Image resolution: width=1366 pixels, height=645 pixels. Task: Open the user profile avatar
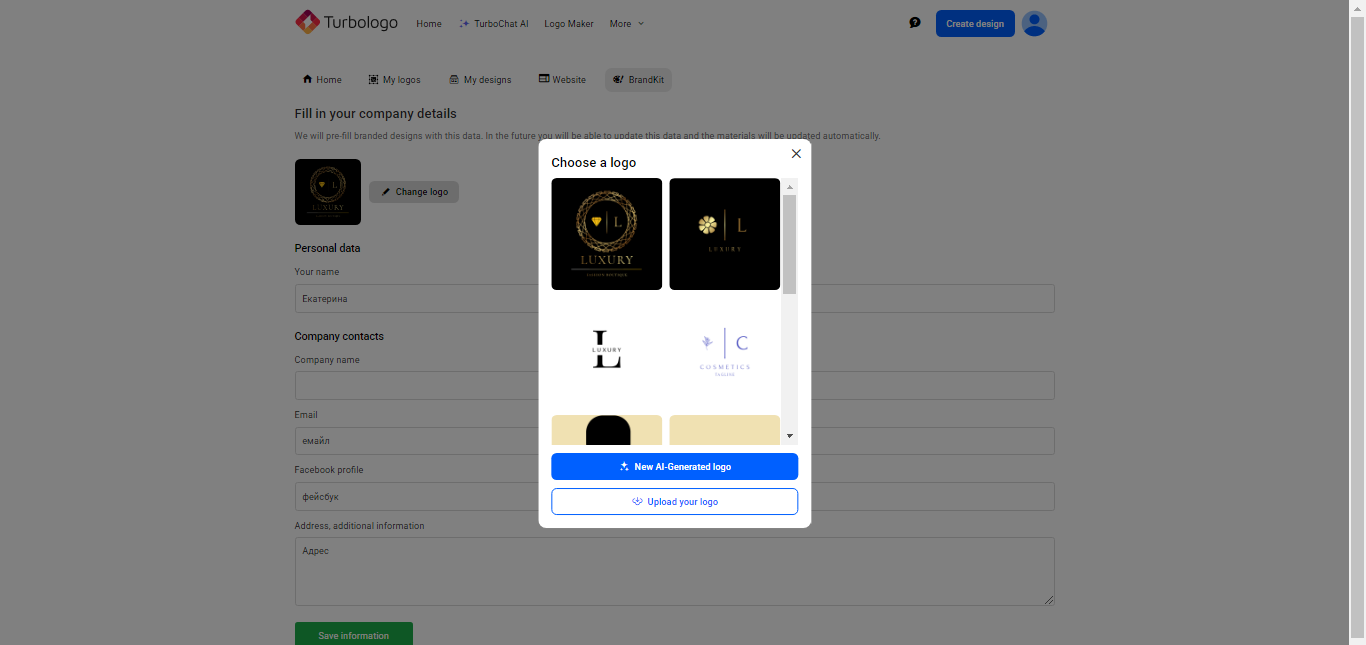click(1034, 23)
